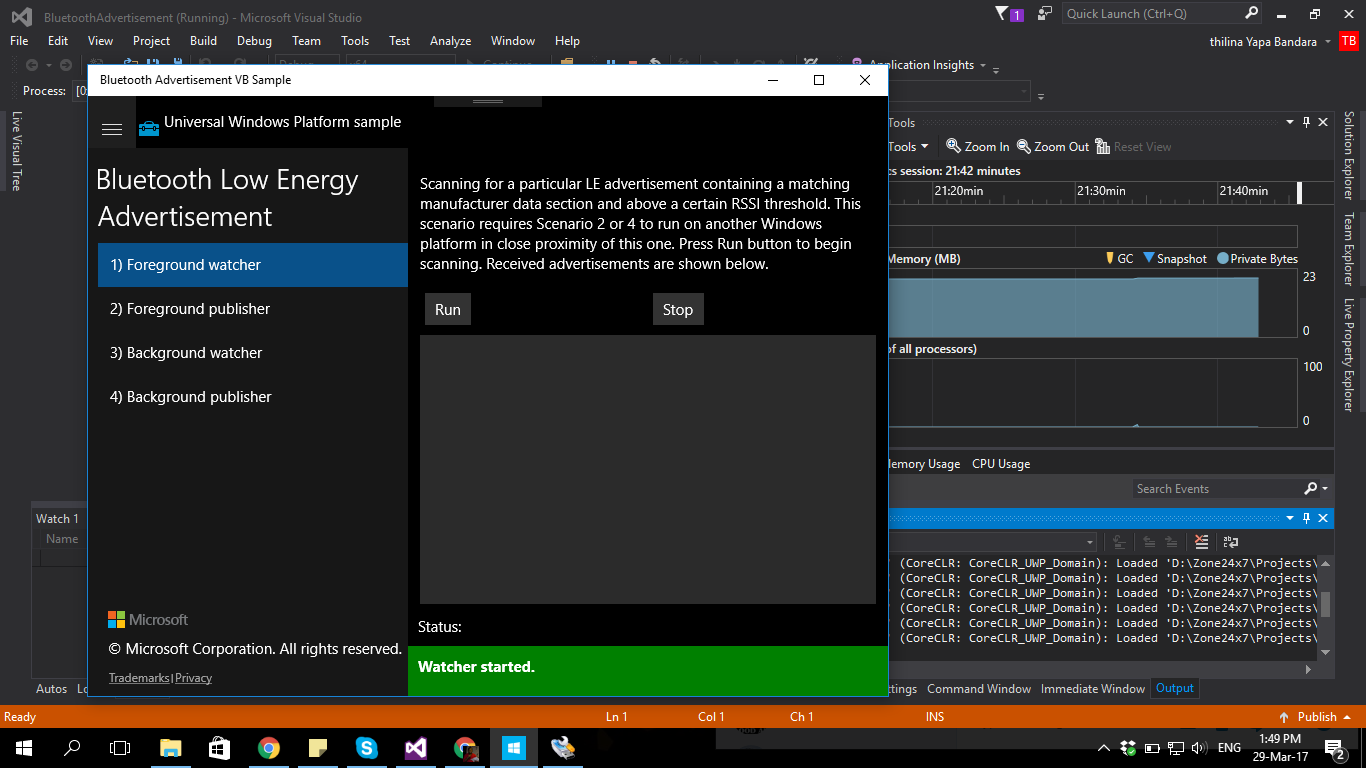This screenshot has width=1366, height=768.
Task: Click the Output panel vertical scrollbar thumb
Action: 1326,605
